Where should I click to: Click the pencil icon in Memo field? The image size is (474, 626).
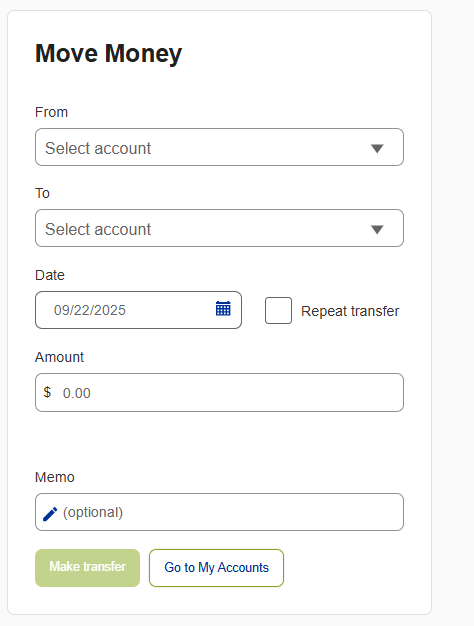(50, 513)
